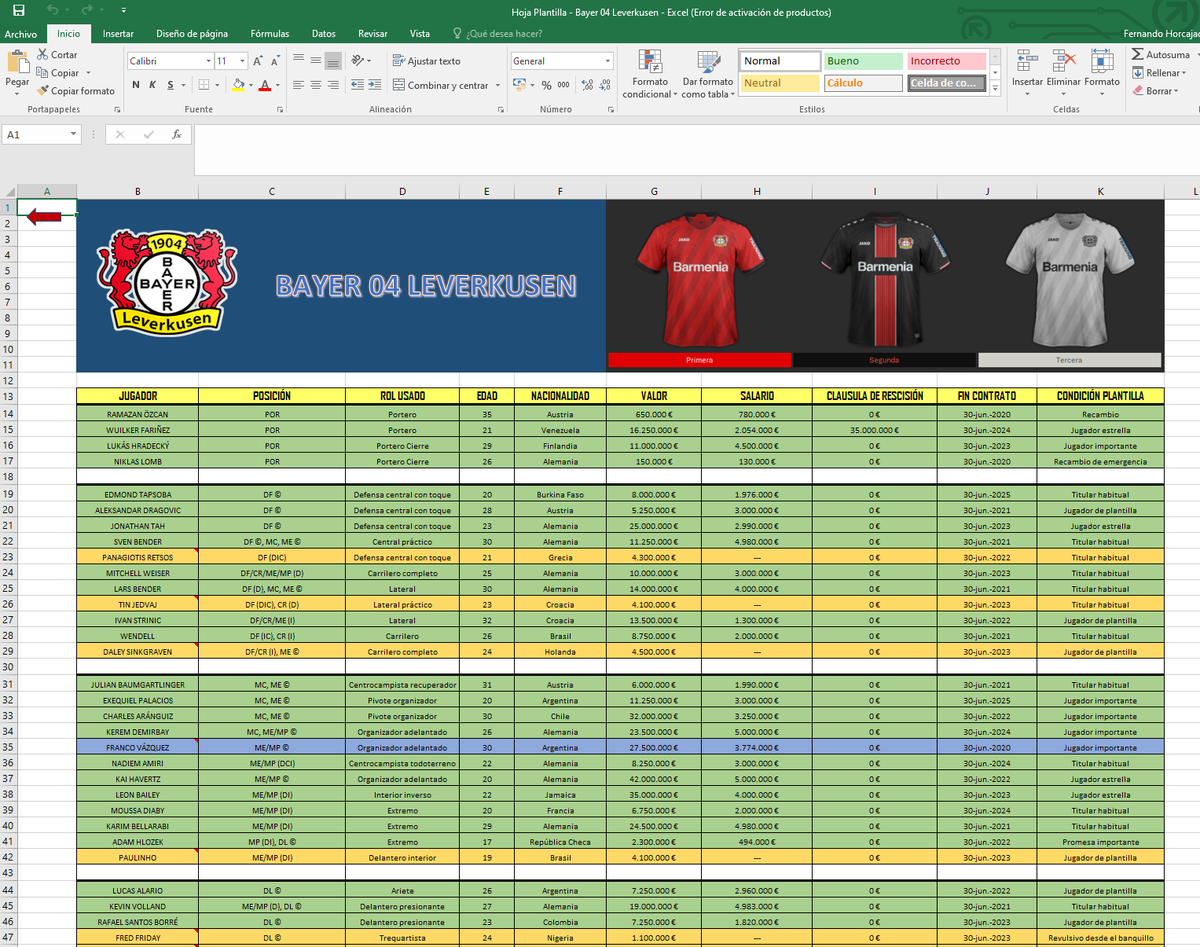Copy the selection with Copiar
The height and width of the screenshot is (947, 1200).
coord(57,73)
